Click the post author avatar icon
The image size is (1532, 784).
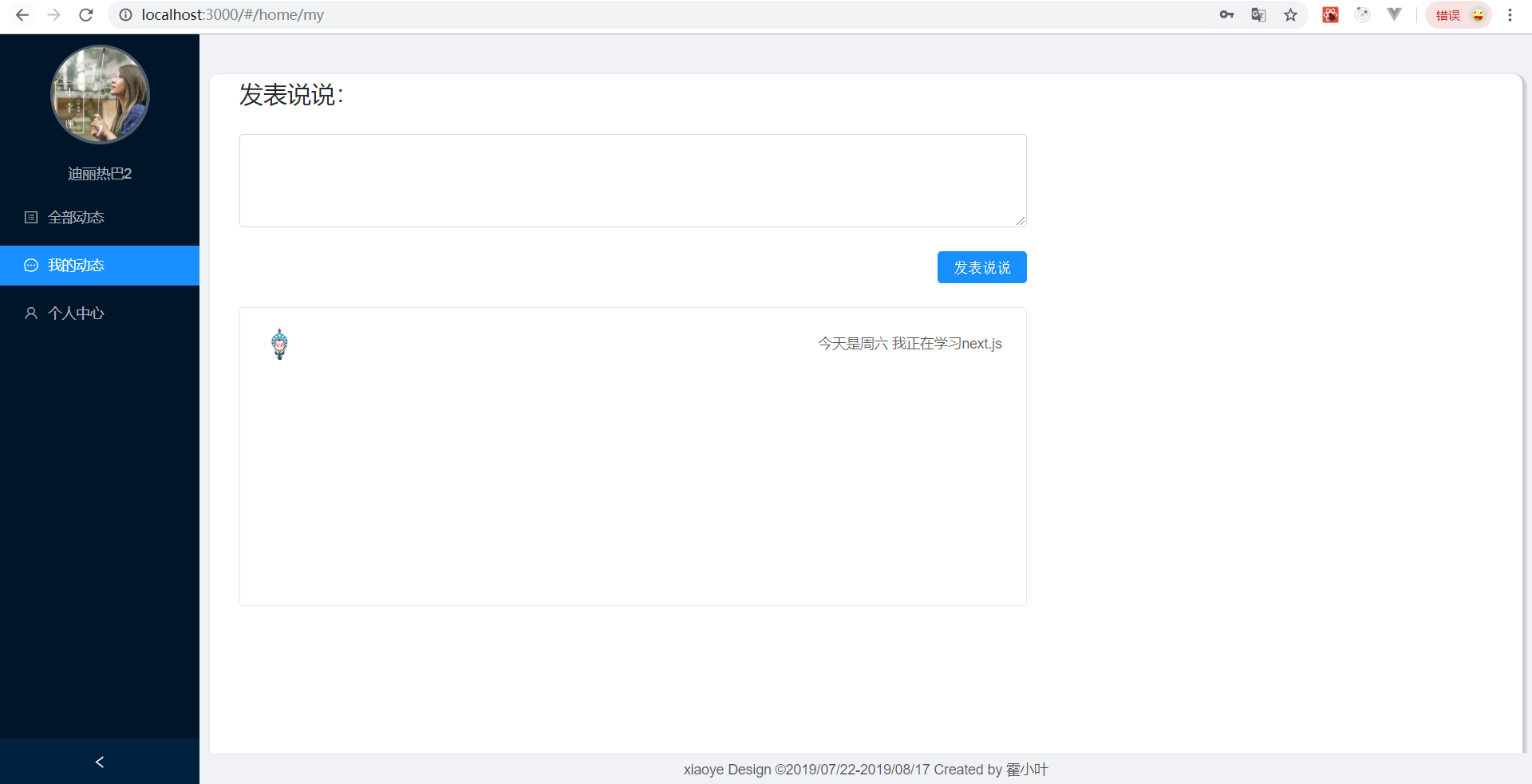(279, 344)
